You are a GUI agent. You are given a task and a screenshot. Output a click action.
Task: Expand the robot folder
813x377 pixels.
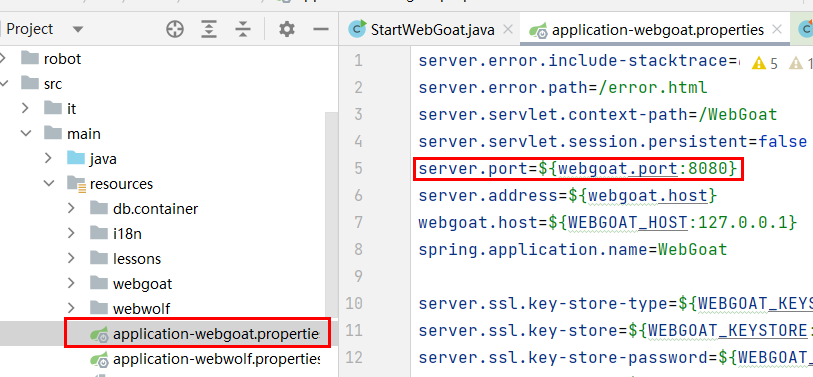[x=3, y=59]
